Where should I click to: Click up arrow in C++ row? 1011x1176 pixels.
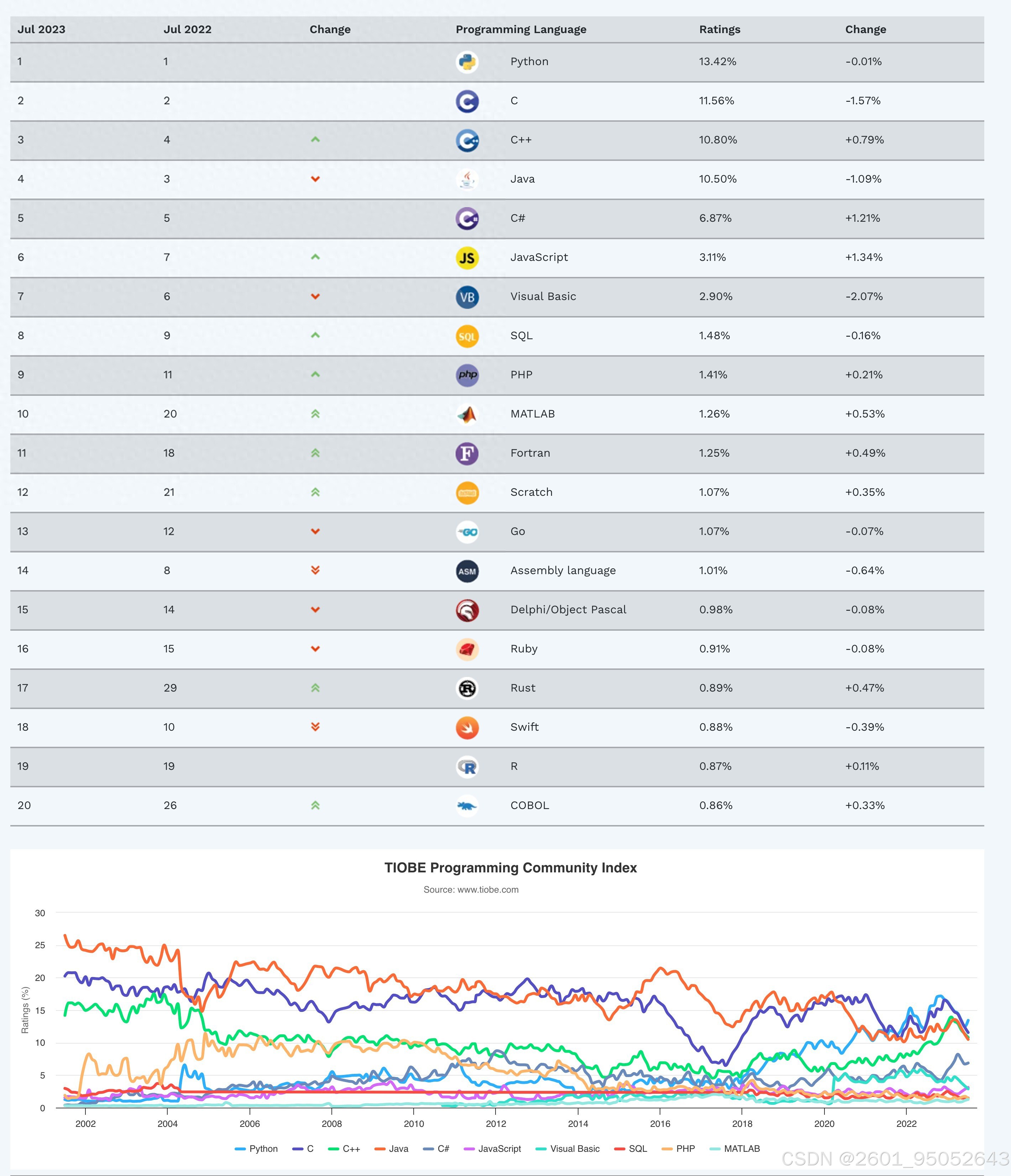[x=315, y=140]
